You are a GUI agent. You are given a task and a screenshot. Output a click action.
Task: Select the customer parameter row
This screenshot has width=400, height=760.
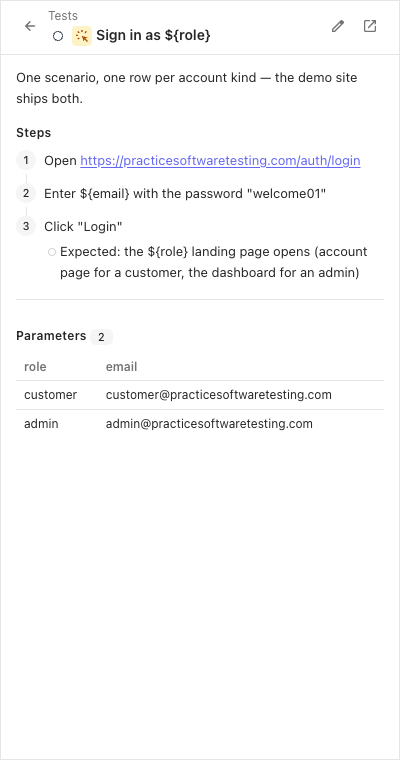point(200,395)
